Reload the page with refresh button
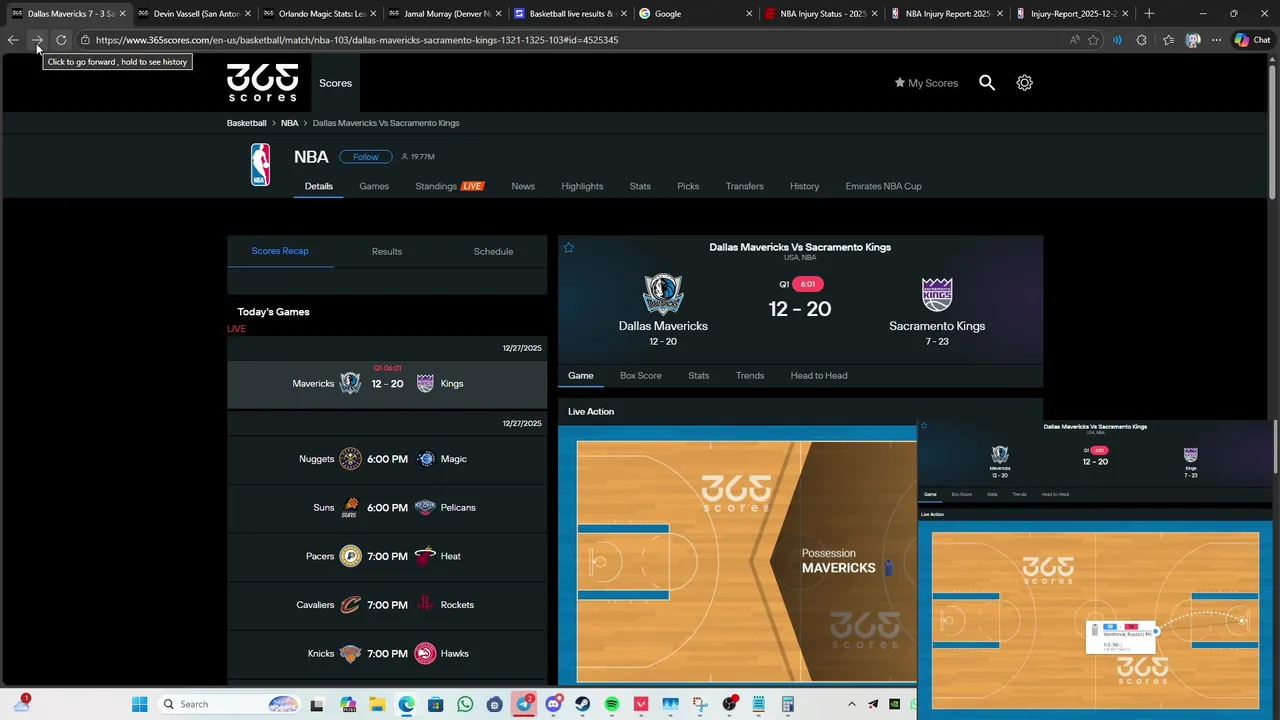 coord(61,40)
